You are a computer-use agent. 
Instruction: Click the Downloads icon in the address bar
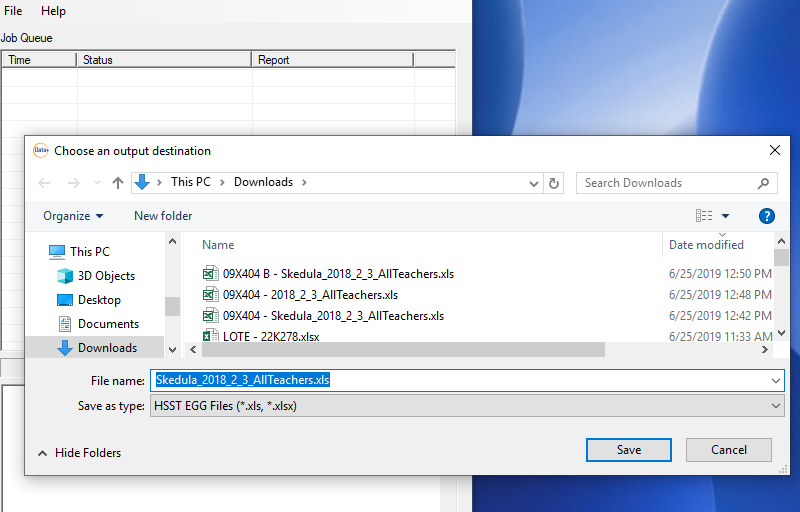pos(142,182)
